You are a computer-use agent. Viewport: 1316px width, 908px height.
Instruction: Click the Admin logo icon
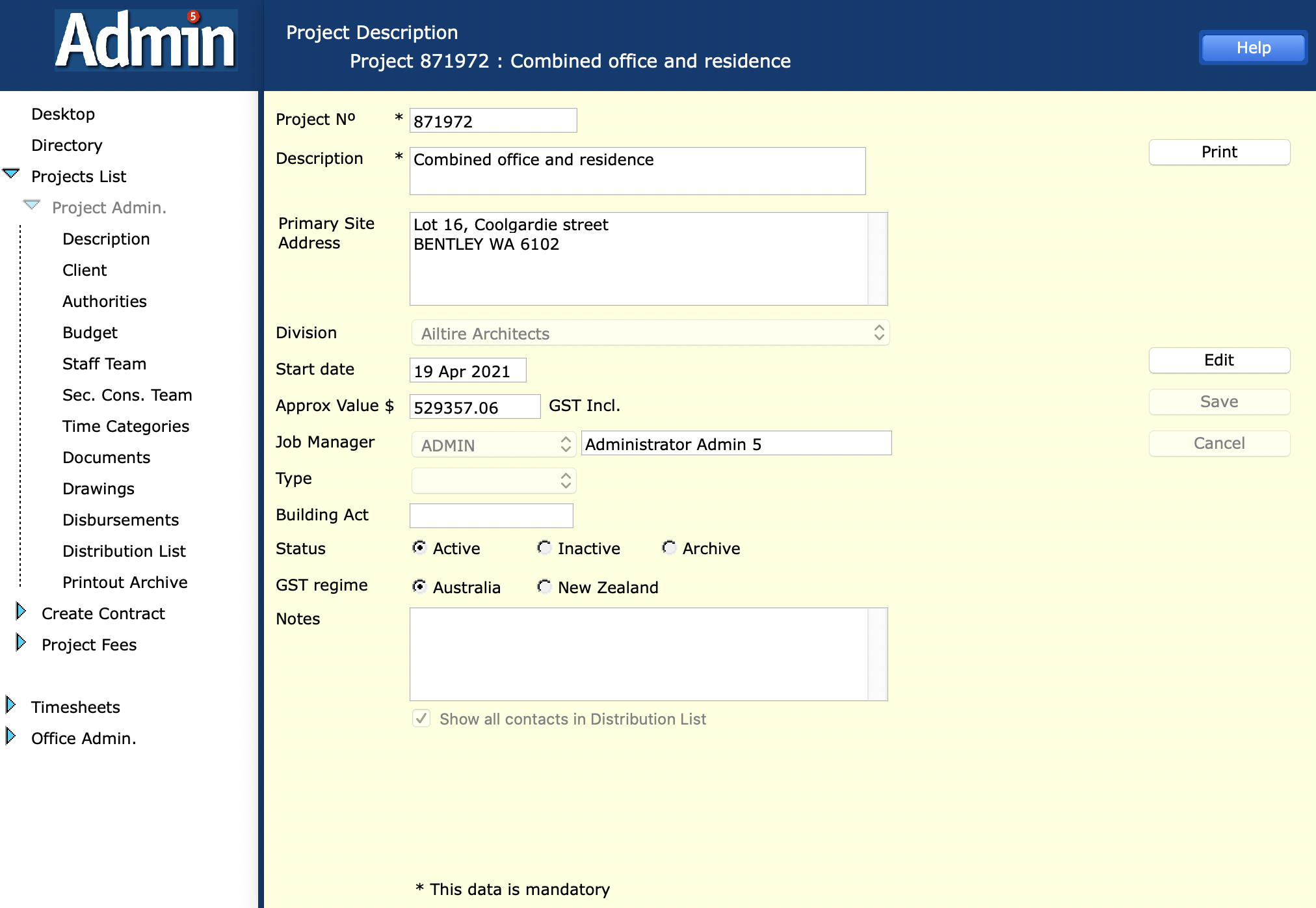click(146, 40)
